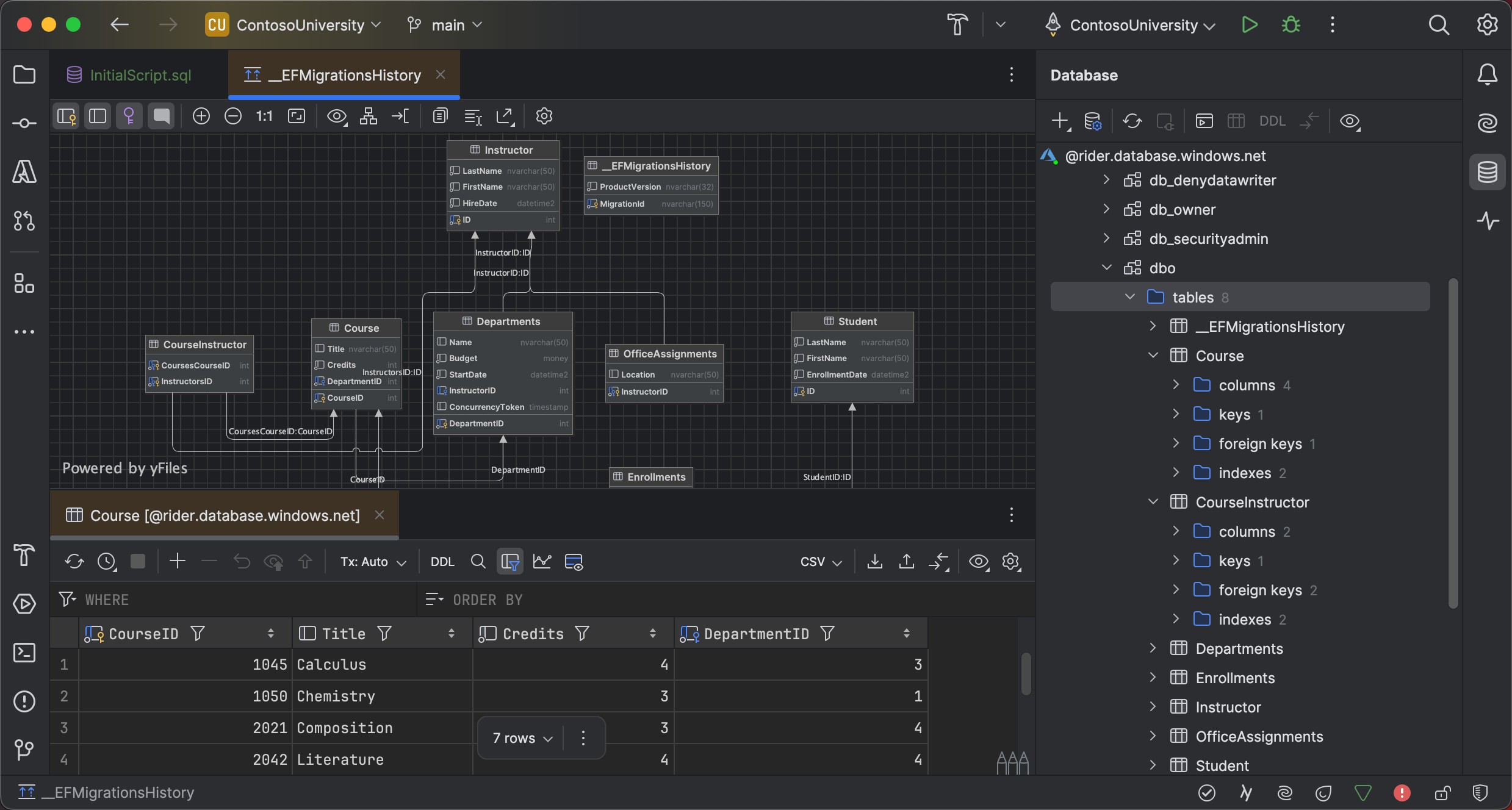Switch to the InitialScript.sql tab
The height and width of the screenshot is (810, 1512).
coord(140,74)
